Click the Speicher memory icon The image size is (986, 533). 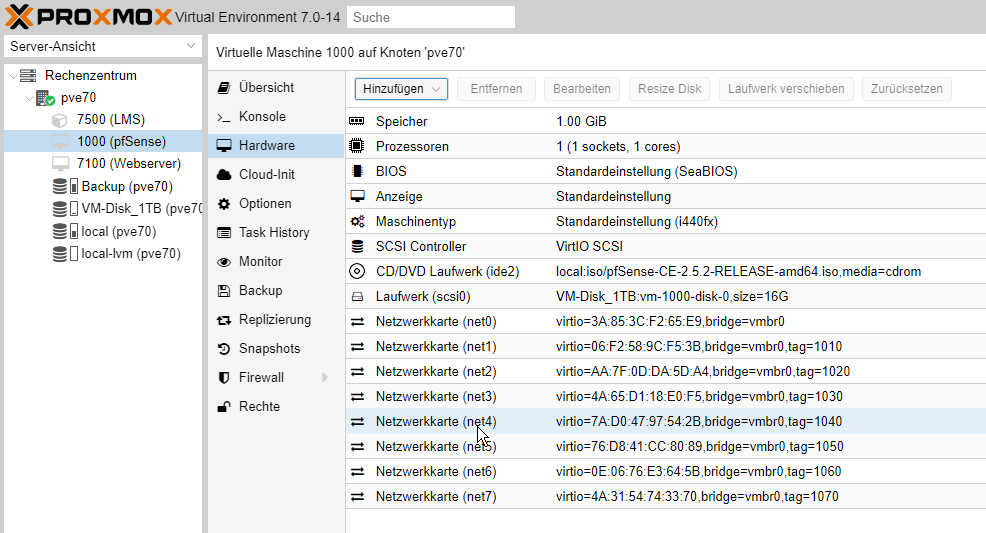(x=357, y=121)
